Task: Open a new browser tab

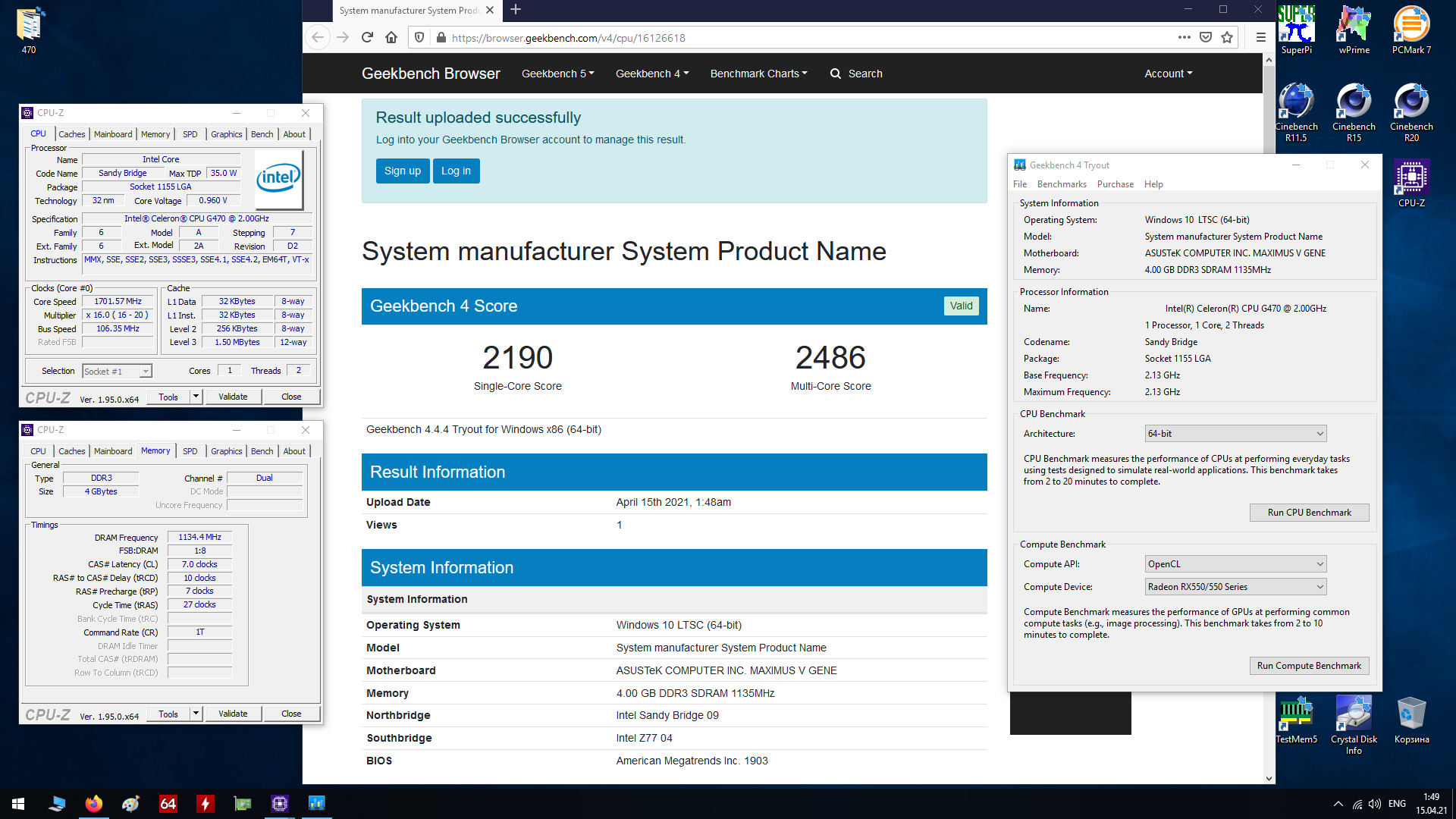Action: coord(516,10)
